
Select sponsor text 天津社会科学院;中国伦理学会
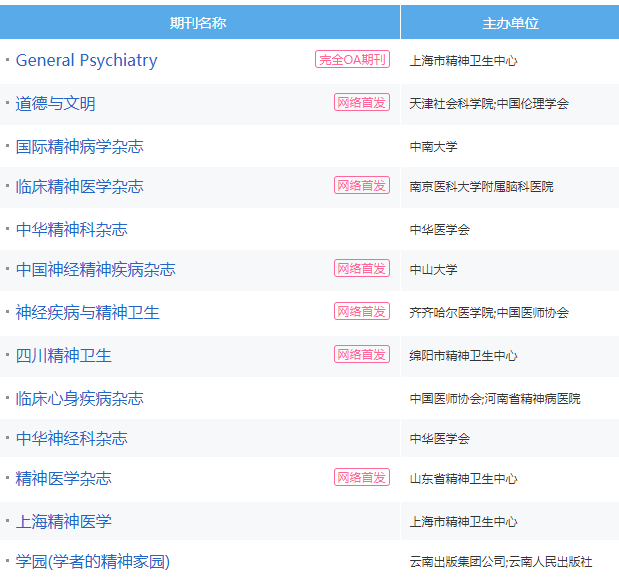click(489, 104)
